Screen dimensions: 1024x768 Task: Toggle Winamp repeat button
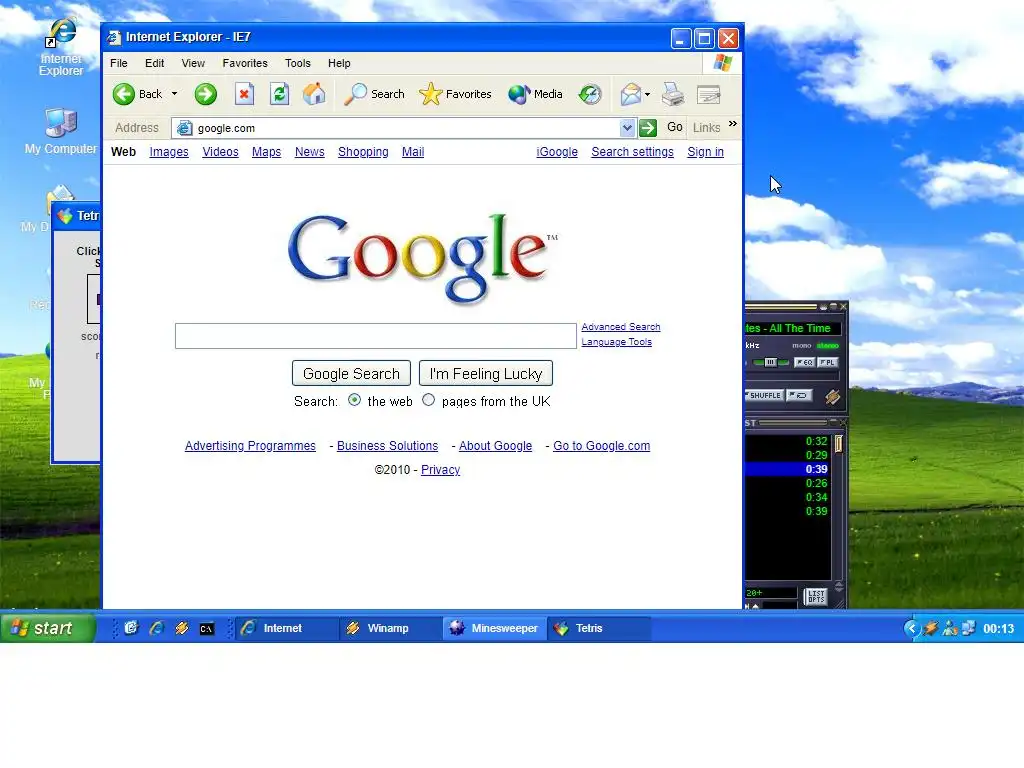click(798, 395)
